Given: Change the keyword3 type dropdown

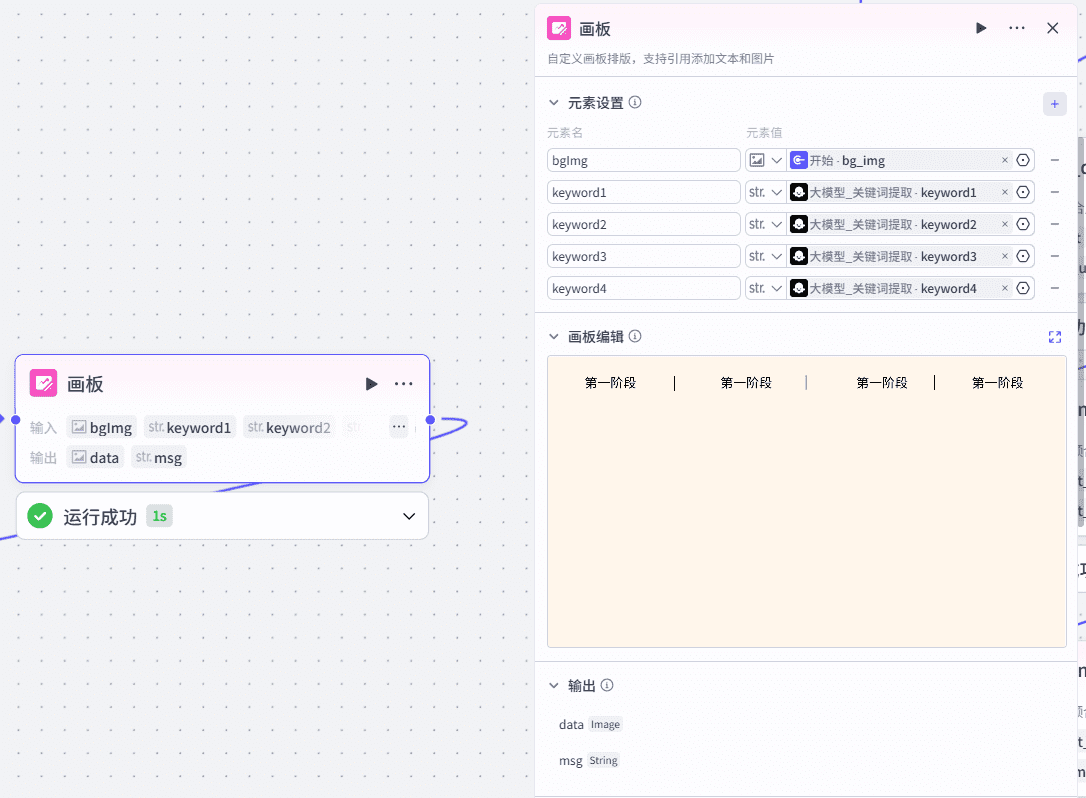Looking at the screenshot, I should coord(765,256).
